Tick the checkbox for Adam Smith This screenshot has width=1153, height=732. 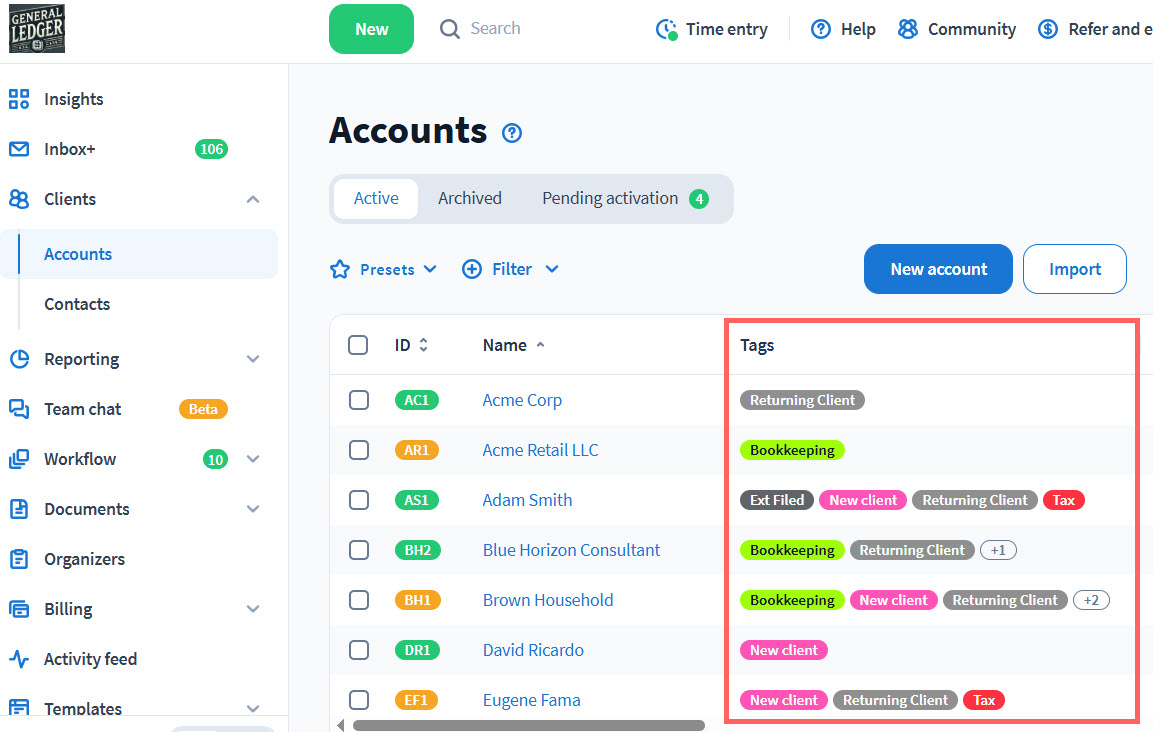359,500
